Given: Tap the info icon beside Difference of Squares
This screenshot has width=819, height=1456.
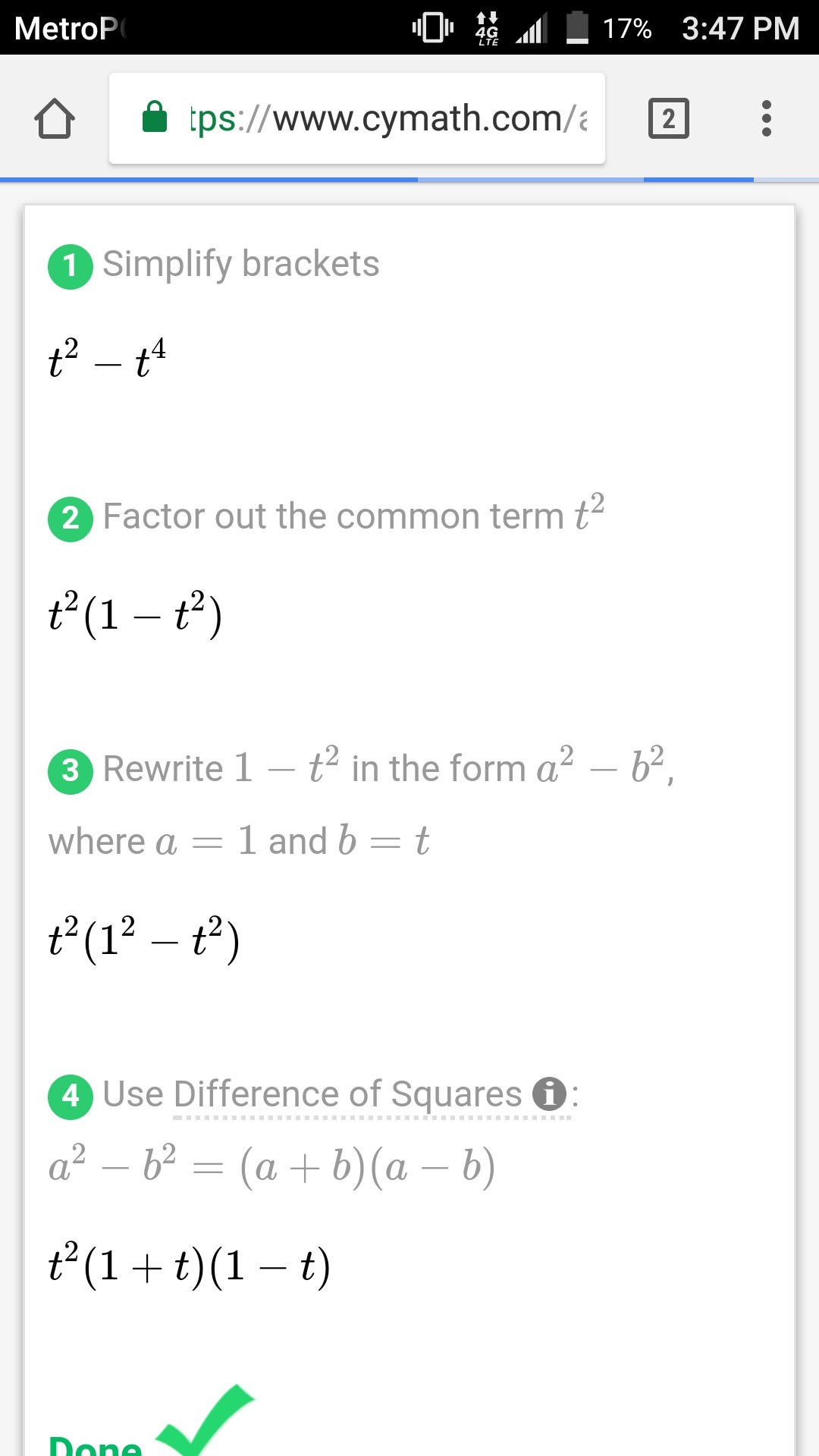Looking at the screenshot, I should pyautogui.click(x=549, y=1094).
